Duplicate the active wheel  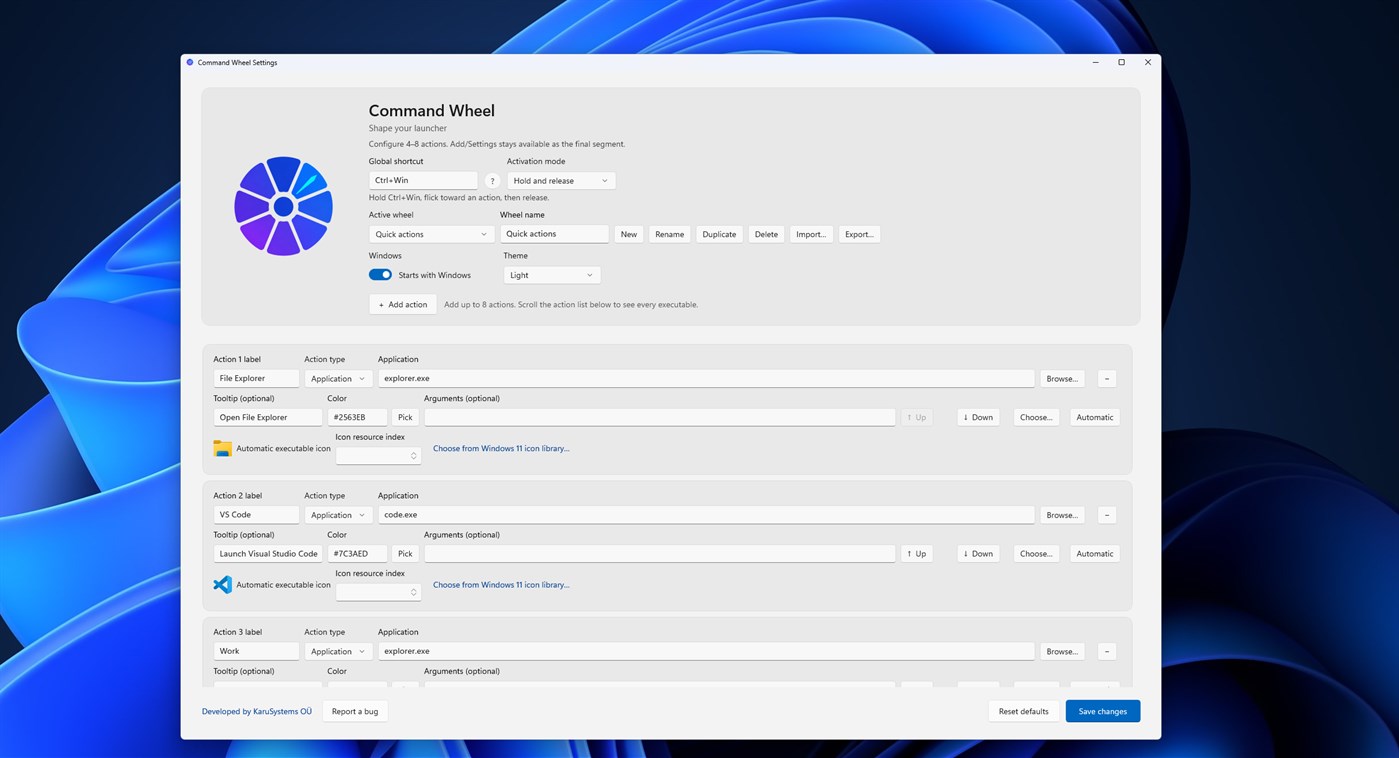pos(719,234)
